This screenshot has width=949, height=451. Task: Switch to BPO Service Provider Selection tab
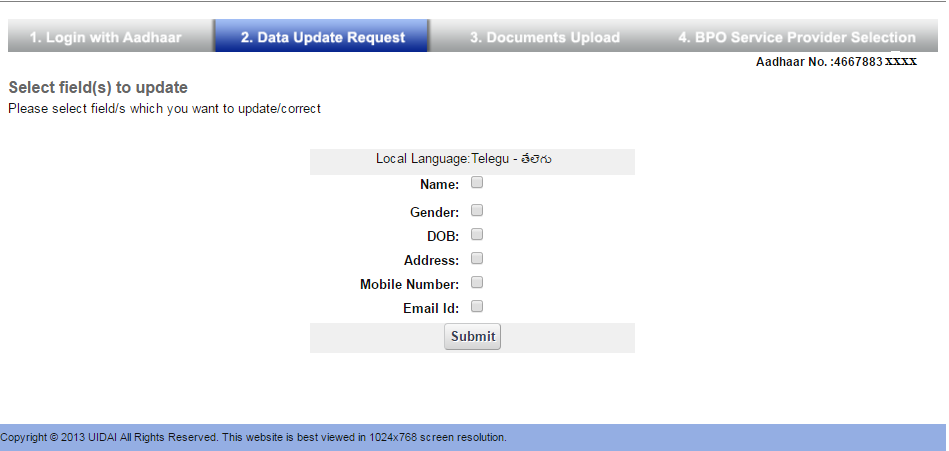796,38
